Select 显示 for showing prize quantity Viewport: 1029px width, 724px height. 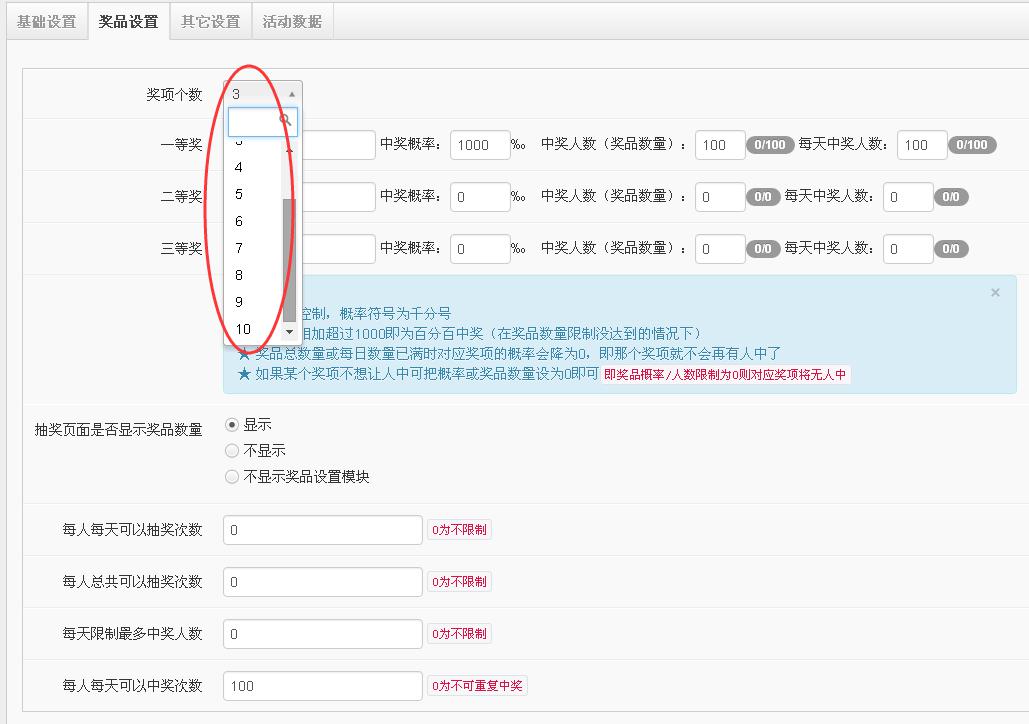230,423
